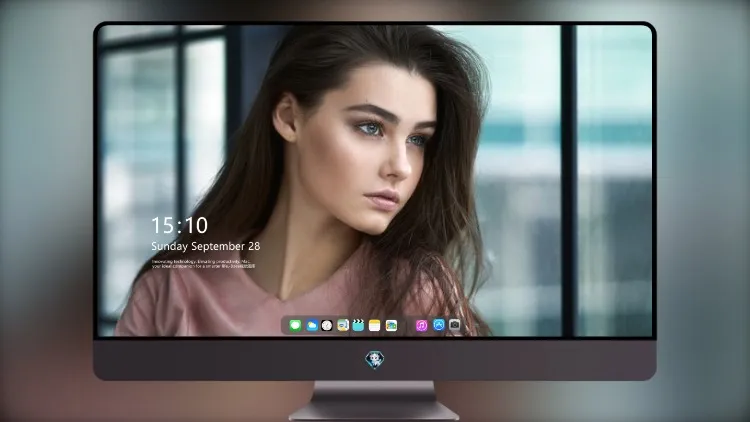750x422 pixels.
Task: Click the small tagline text under date
Action: (x=203, y=264)
